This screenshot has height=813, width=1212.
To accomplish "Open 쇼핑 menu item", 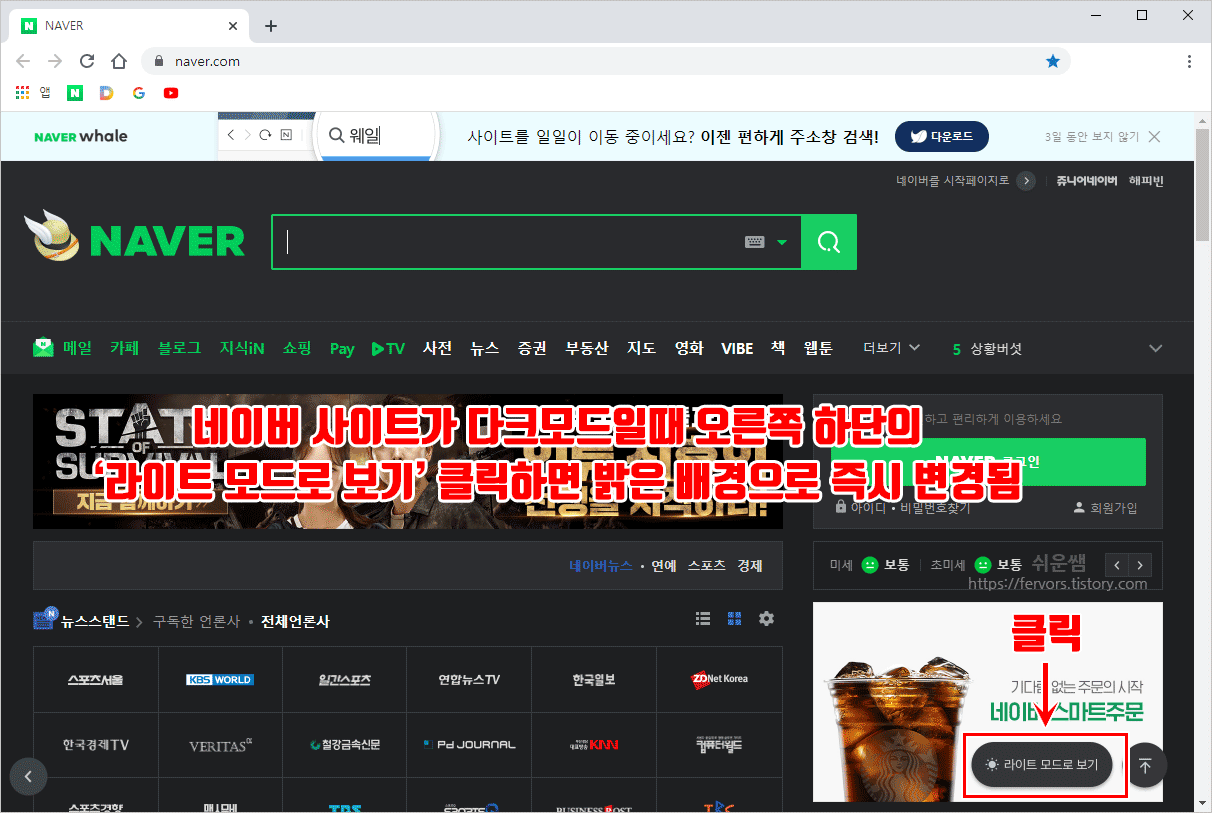I will point(297,348).
